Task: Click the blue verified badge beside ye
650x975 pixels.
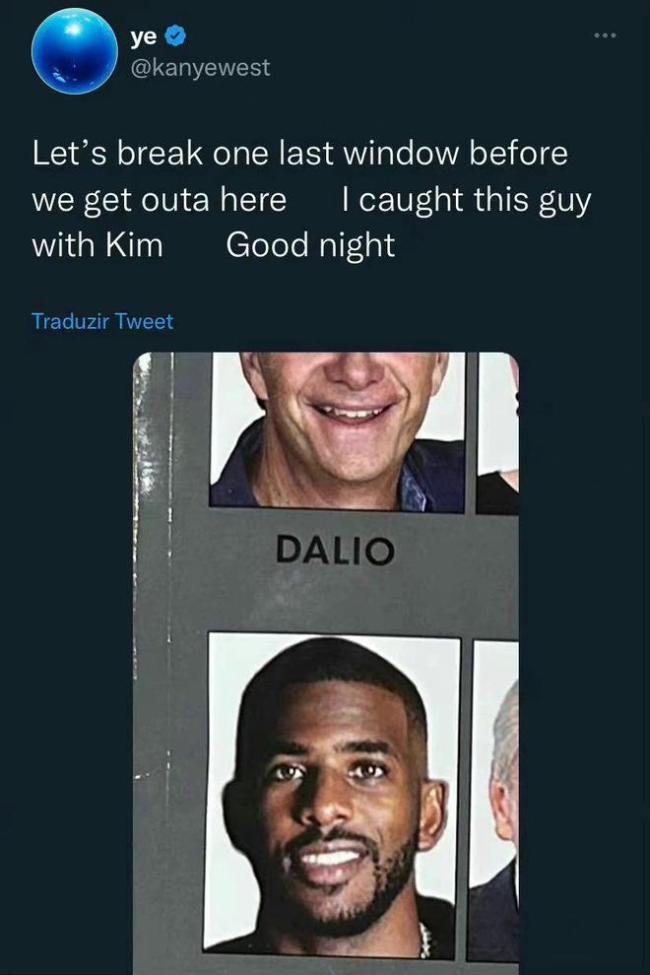Action: click(176, 37)
